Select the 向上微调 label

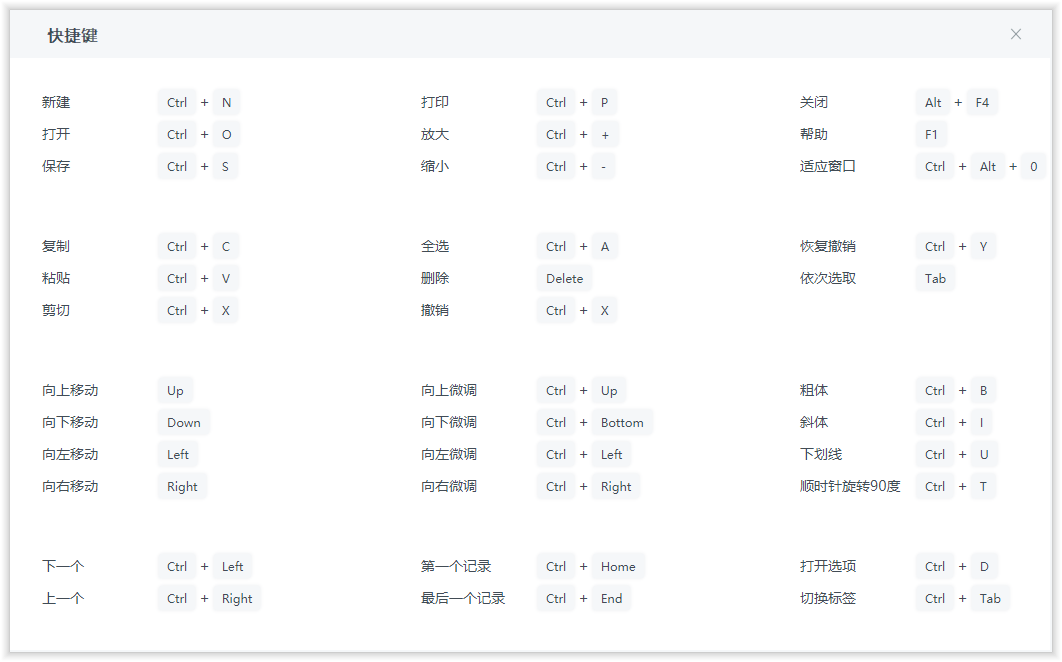point(449,390)
